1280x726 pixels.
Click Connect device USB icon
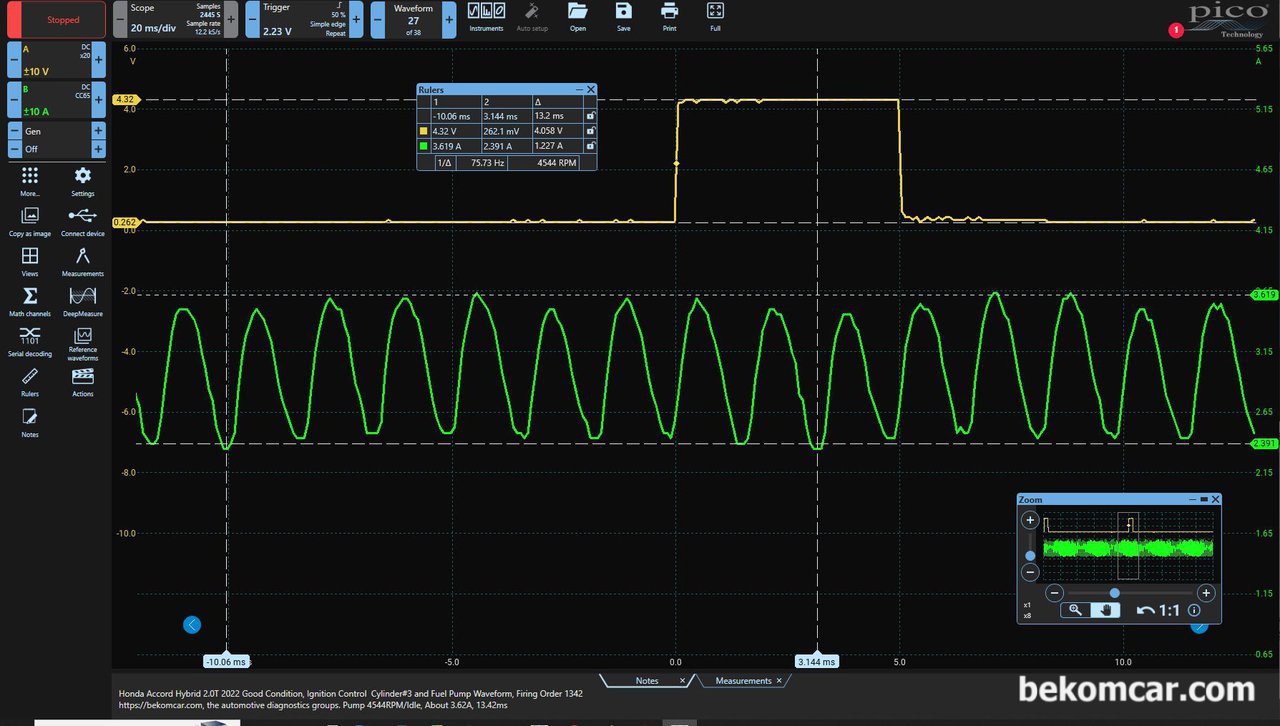point(83,221)
